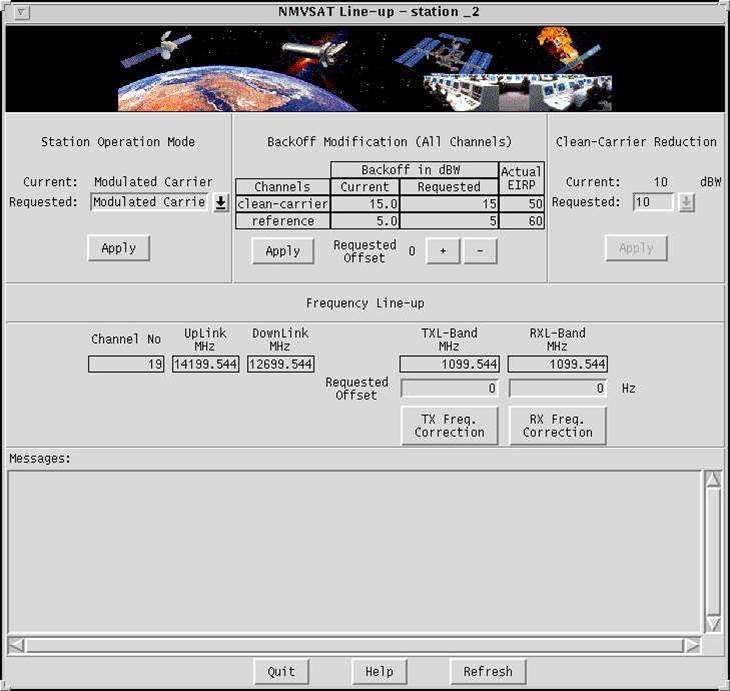This screenshot has width=730, height=691.
Task: Click the Messages scroll down arrow
Action: coord(713,624)
